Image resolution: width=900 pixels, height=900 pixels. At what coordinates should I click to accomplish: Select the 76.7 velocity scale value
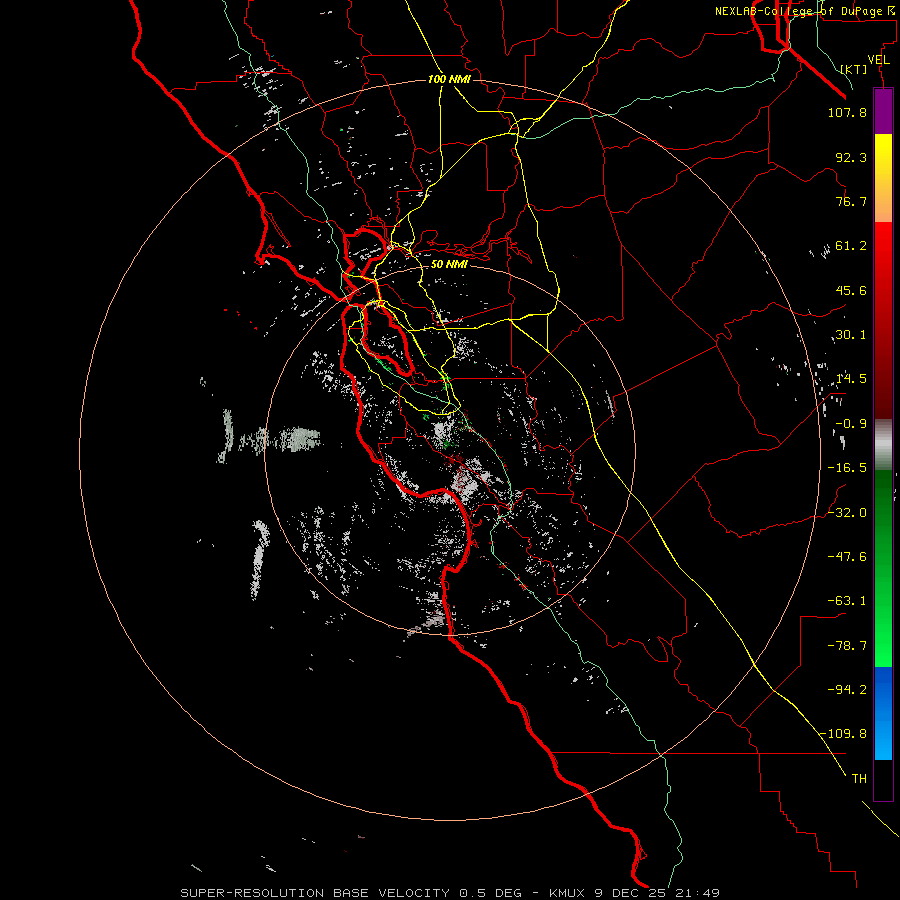[x=851, y=201]
